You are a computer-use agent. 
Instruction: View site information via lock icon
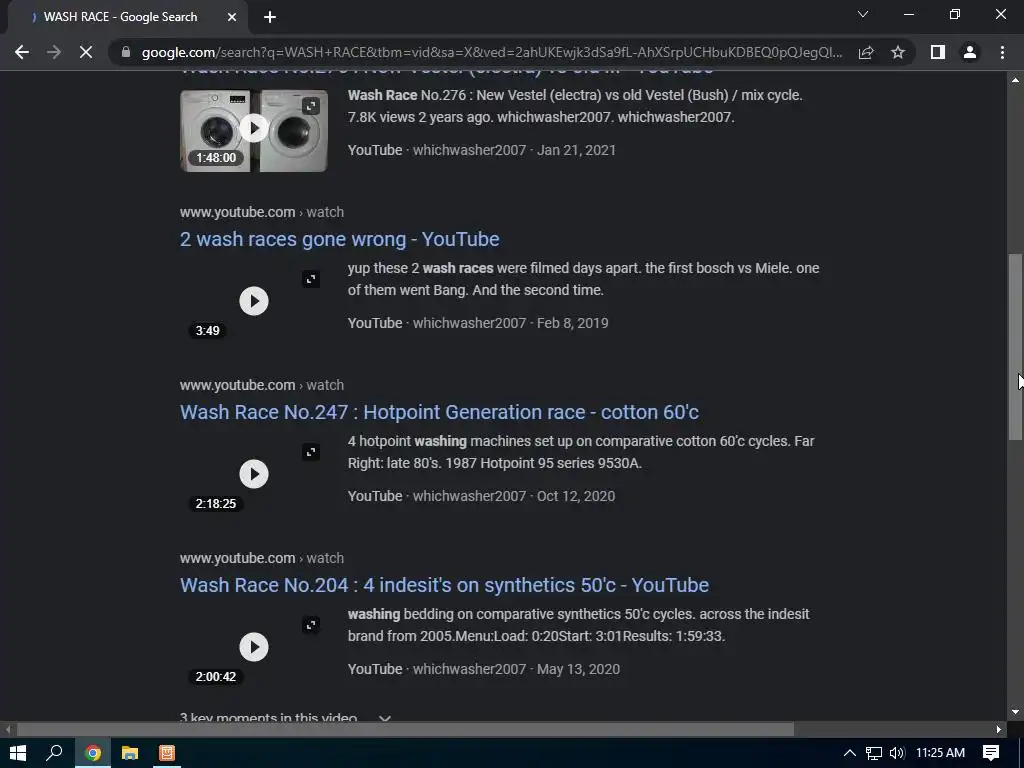point(126,52)
